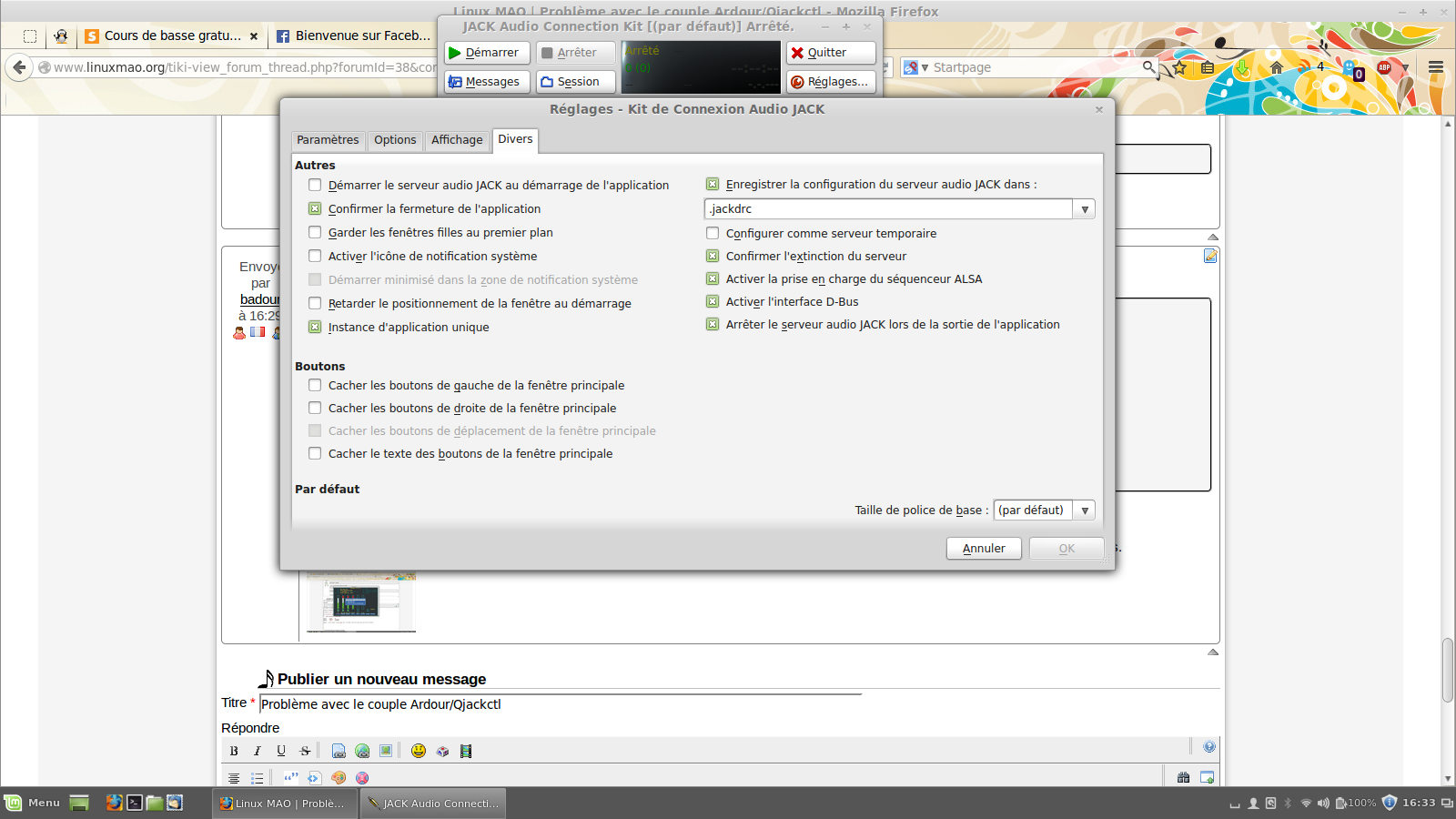Expand the dropdown arrow beside Adblock Plus
This screenshot has width=1456, height=819.
[1406, 67]
